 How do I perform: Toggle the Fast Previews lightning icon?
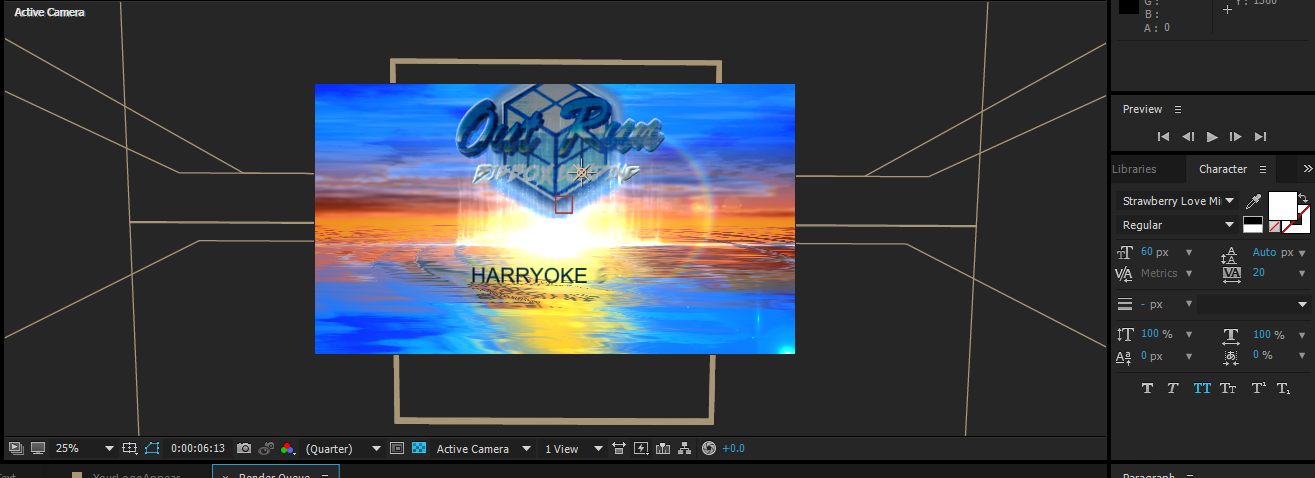[x=641, y=449]
